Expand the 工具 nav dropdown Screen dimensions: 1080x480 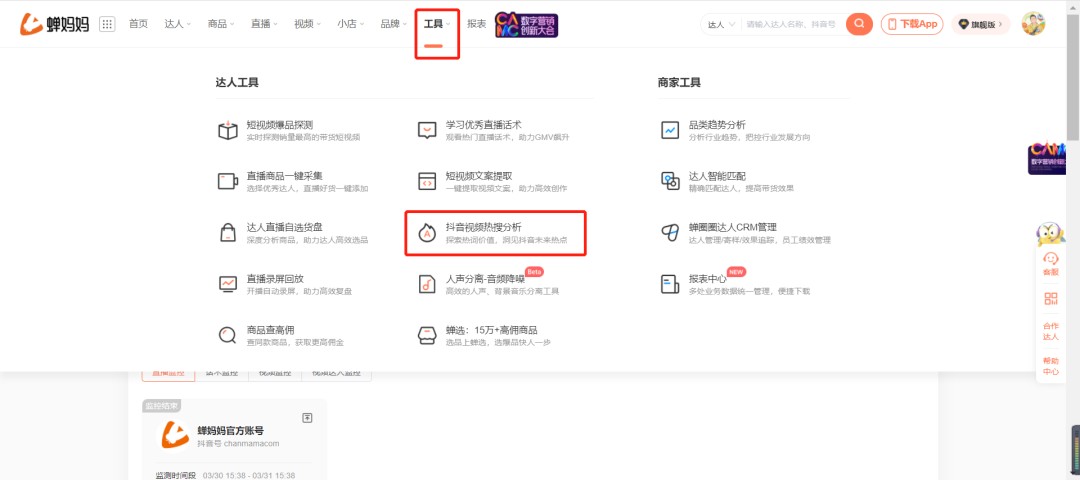click(437, 24)
